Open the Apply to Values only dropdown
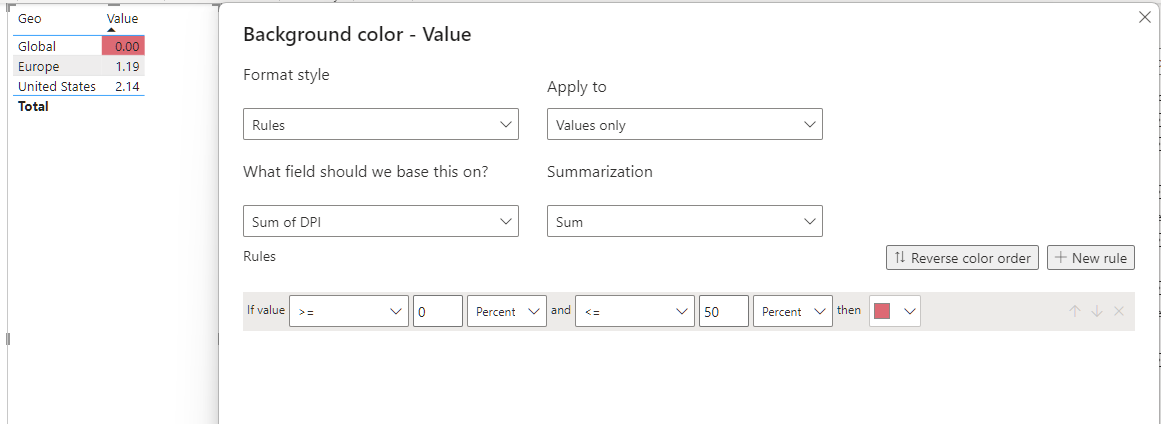This screenshot has height=424, width=1161. [684, 124]
